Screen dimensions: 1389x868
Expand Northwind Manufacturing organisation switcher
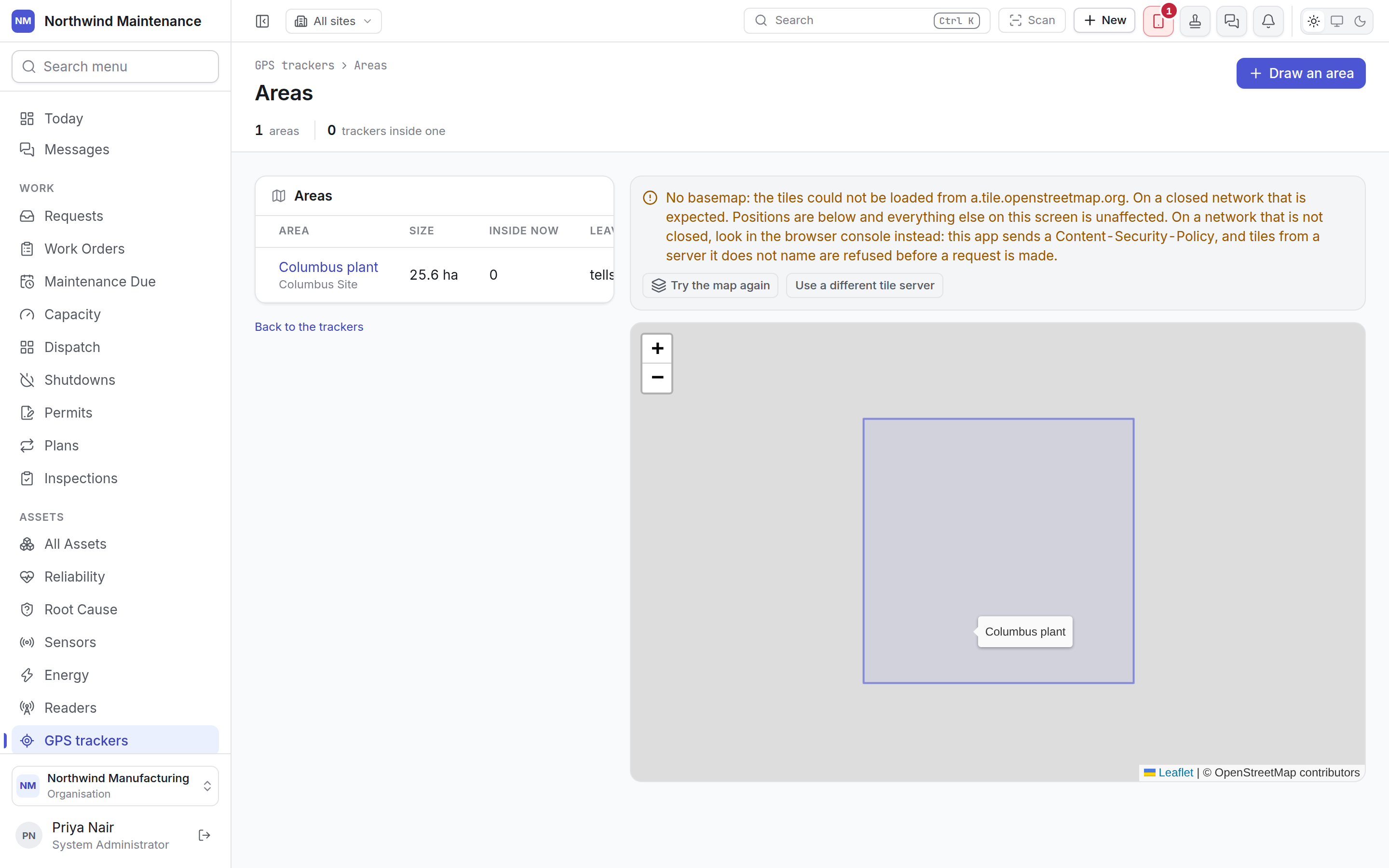coord(115,786)
